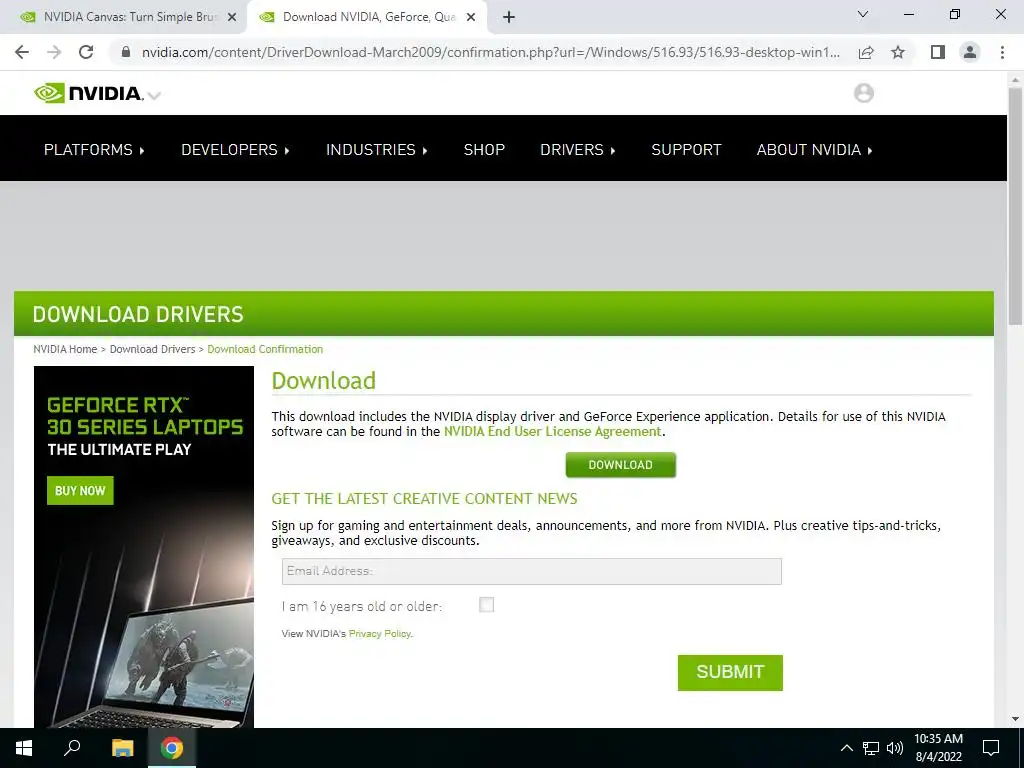The height and width of the screenshot is (768, 1024).
Task: Click the browser forward arrow
Action: pyautogui.click(x=54, y=52)
